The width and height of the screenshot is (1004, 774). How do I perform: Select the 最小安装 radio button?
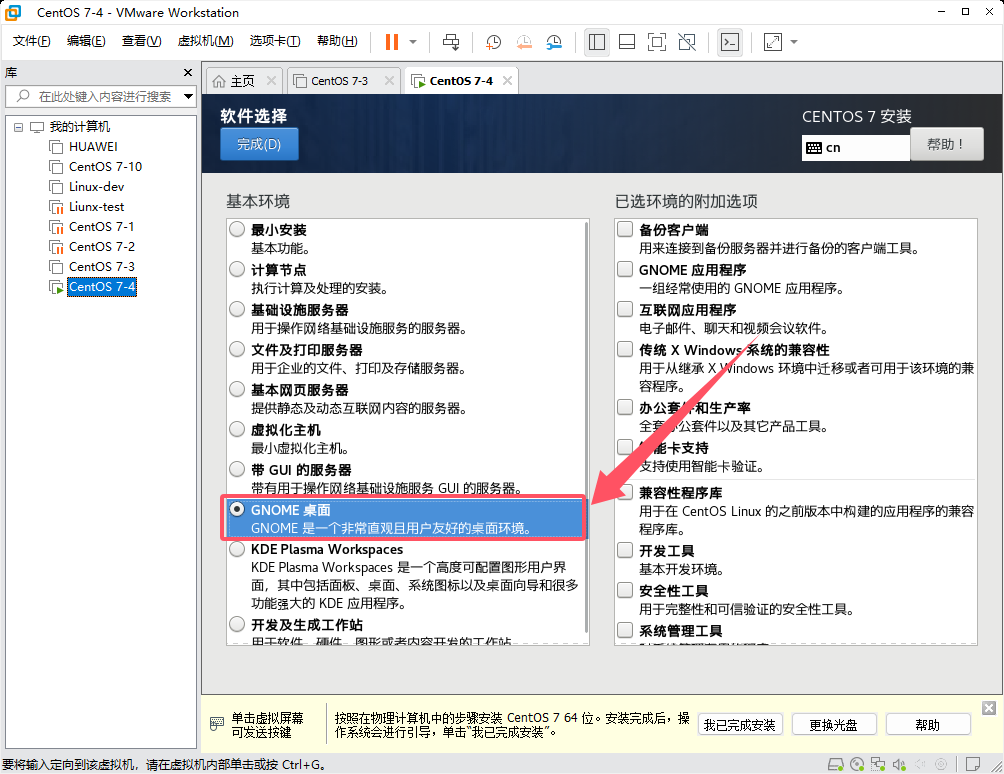pyautogui.click(x=237, y=229)
